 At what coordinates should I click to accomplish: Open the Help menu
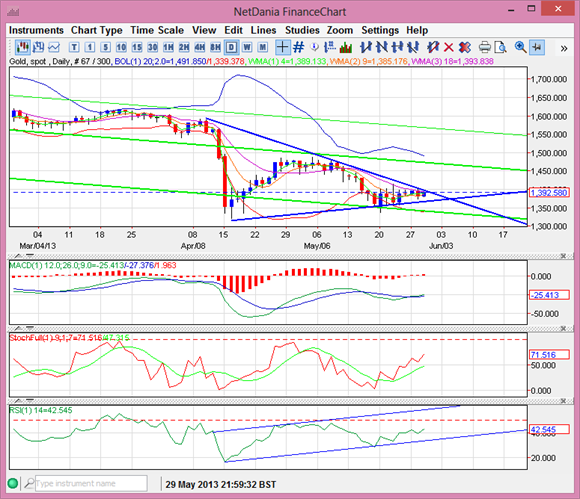pyautogui.click(x=417, y=30)
